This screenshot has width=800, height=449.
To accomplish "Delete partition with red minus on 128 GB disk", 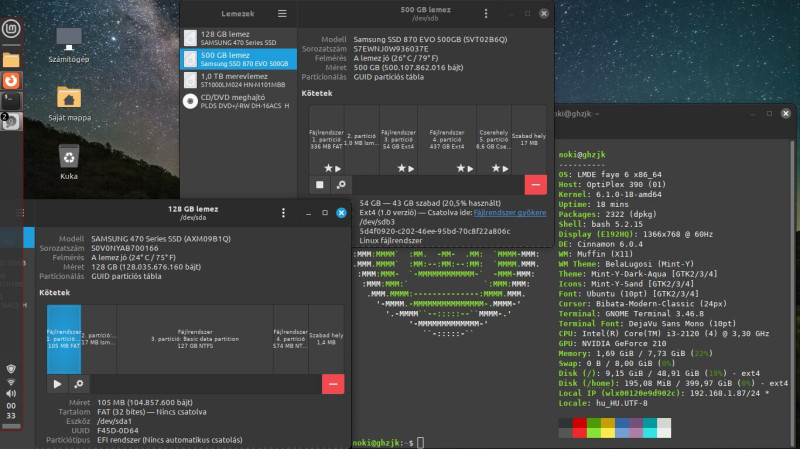I will (x=333, y=384).
